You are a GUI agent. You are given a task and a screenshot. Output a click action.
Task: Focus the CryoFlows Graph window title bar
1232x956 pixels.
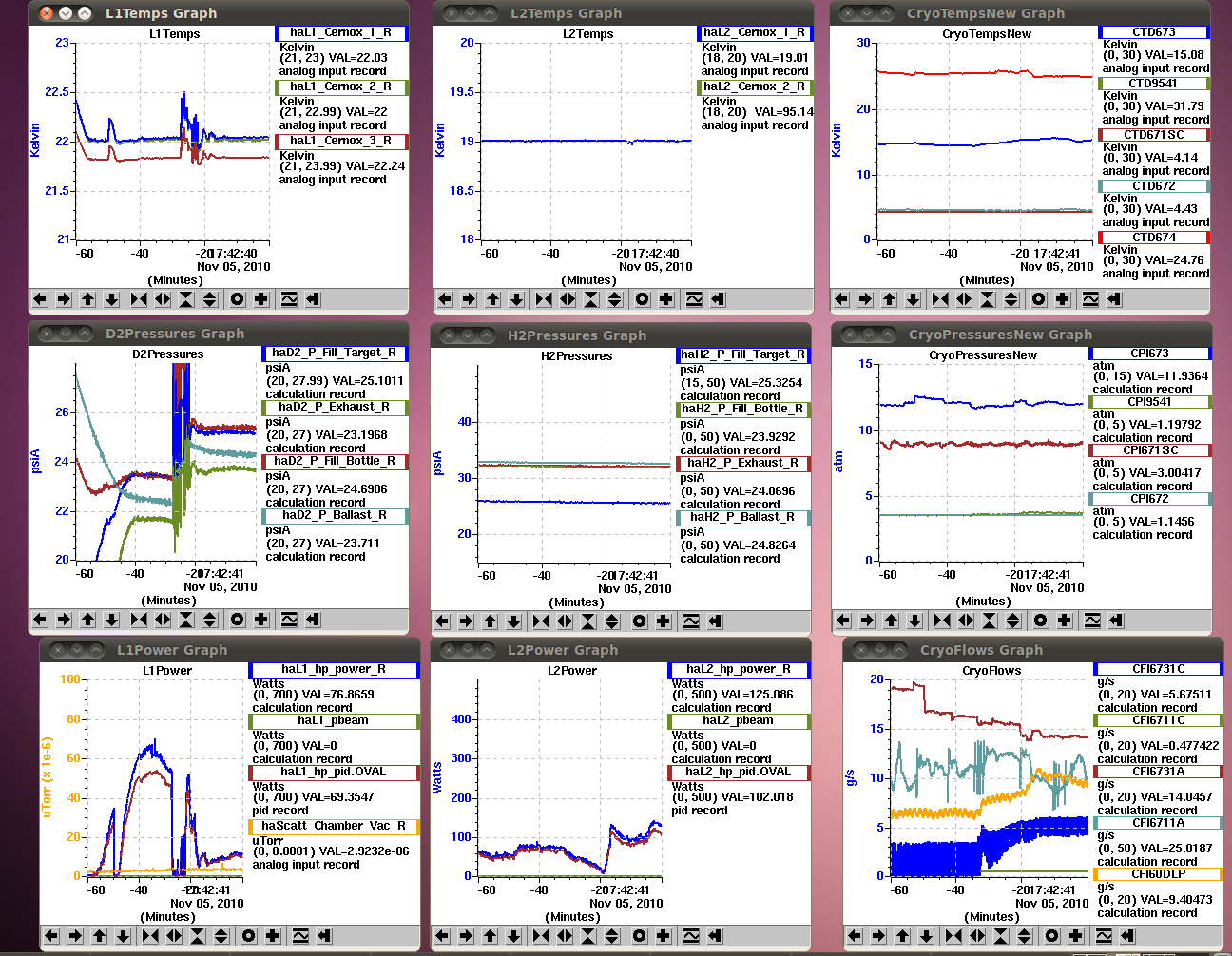pos(1033,650)
